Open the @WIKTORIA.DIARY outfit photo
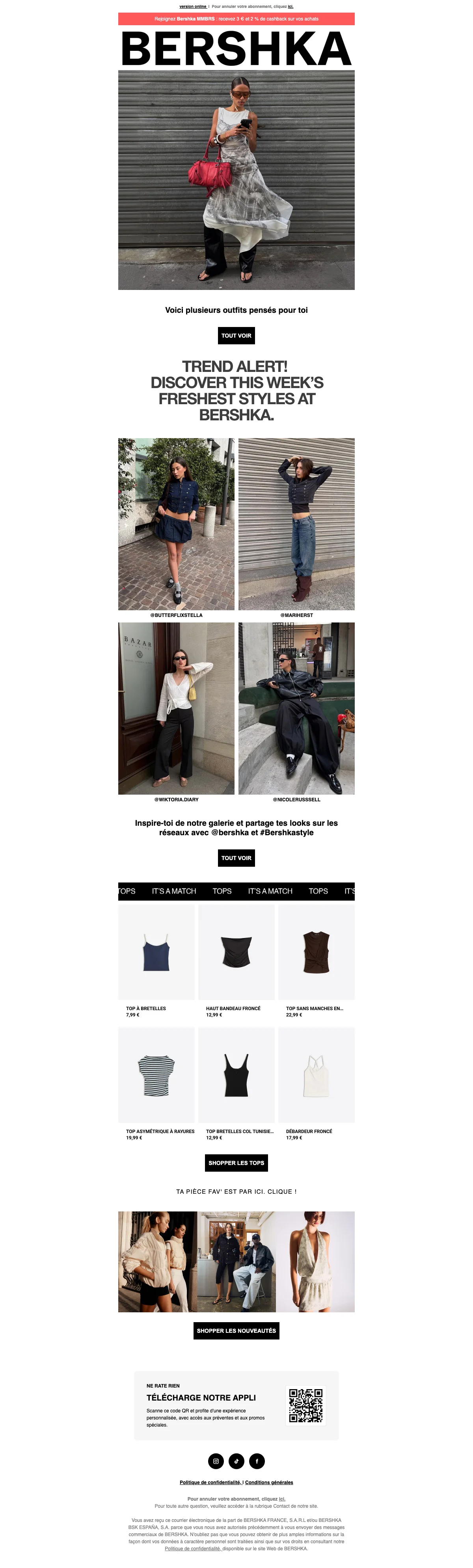The width and height of the screenshot is (473, 1568). [x=176, y=708]
